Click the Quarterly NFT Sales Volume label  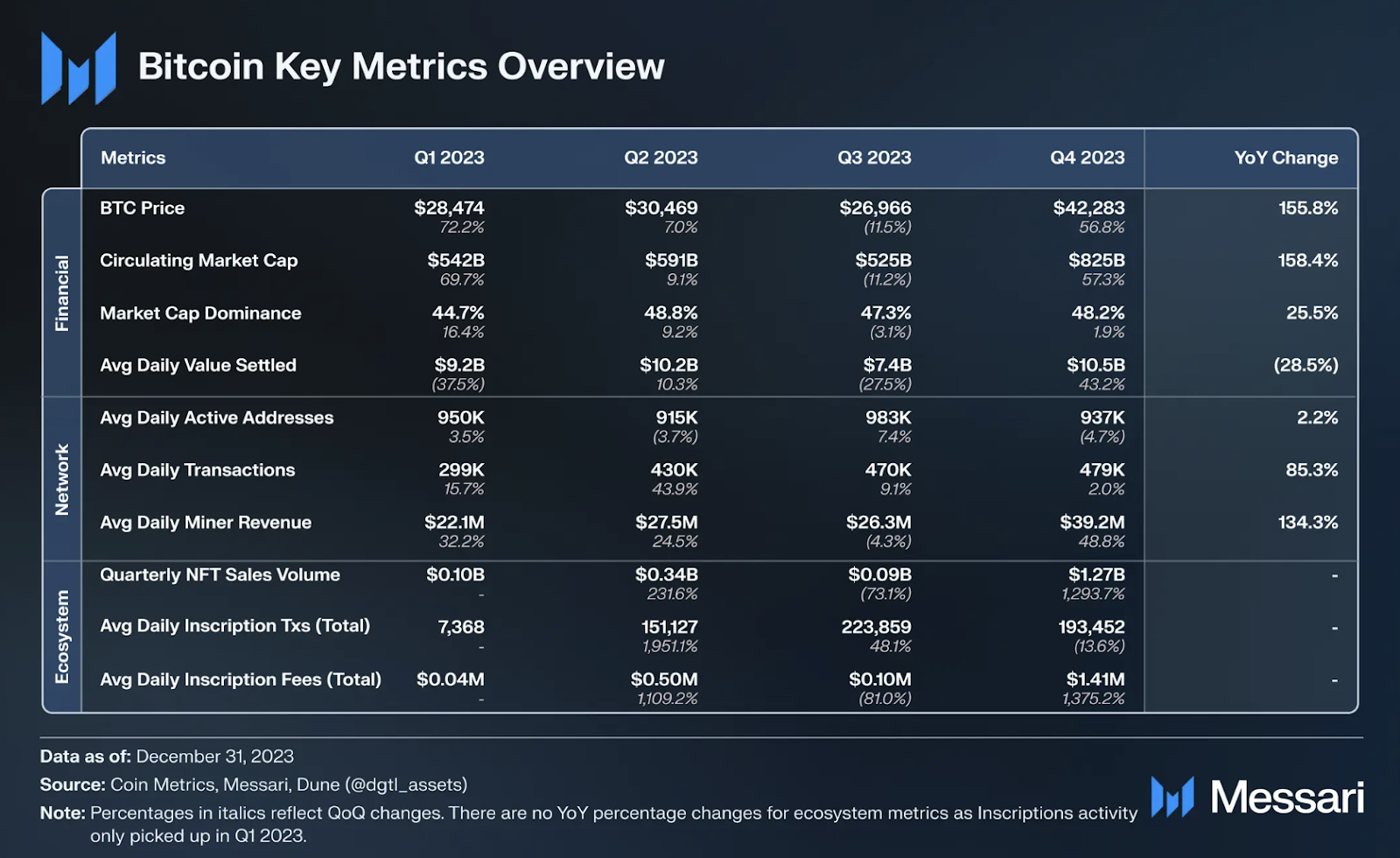tap(220, 575)
